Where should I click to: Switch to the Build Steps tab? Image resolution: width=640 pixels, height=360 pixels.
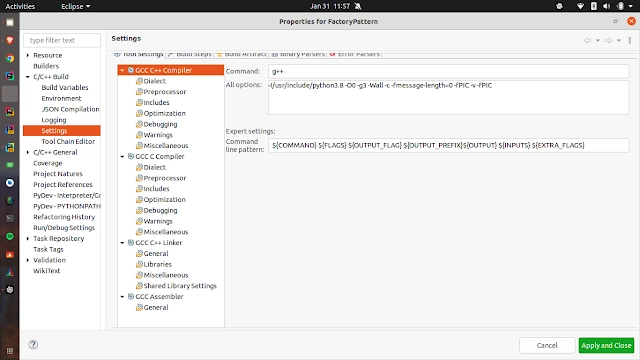coord(190,54)
